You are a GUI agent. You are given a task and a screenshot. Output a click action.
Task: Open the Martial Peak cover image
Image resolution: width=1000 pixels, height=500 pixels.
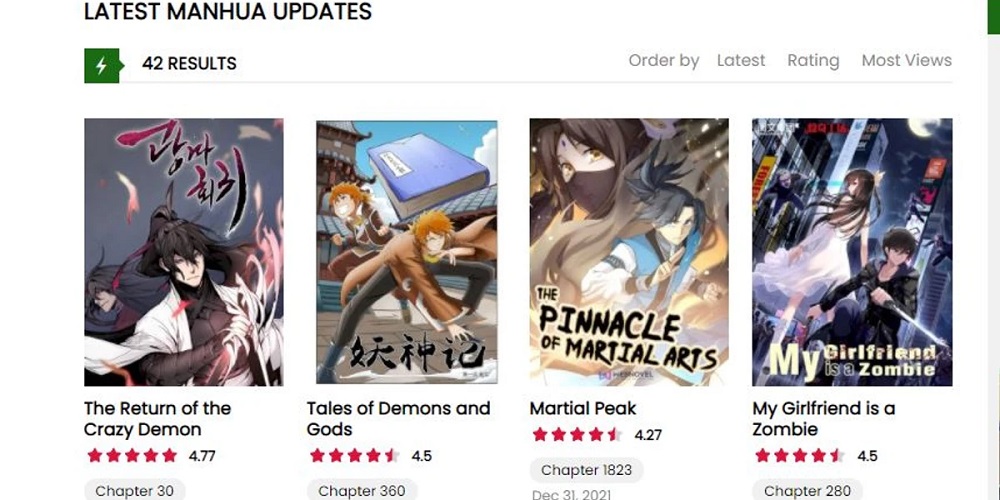629,252
